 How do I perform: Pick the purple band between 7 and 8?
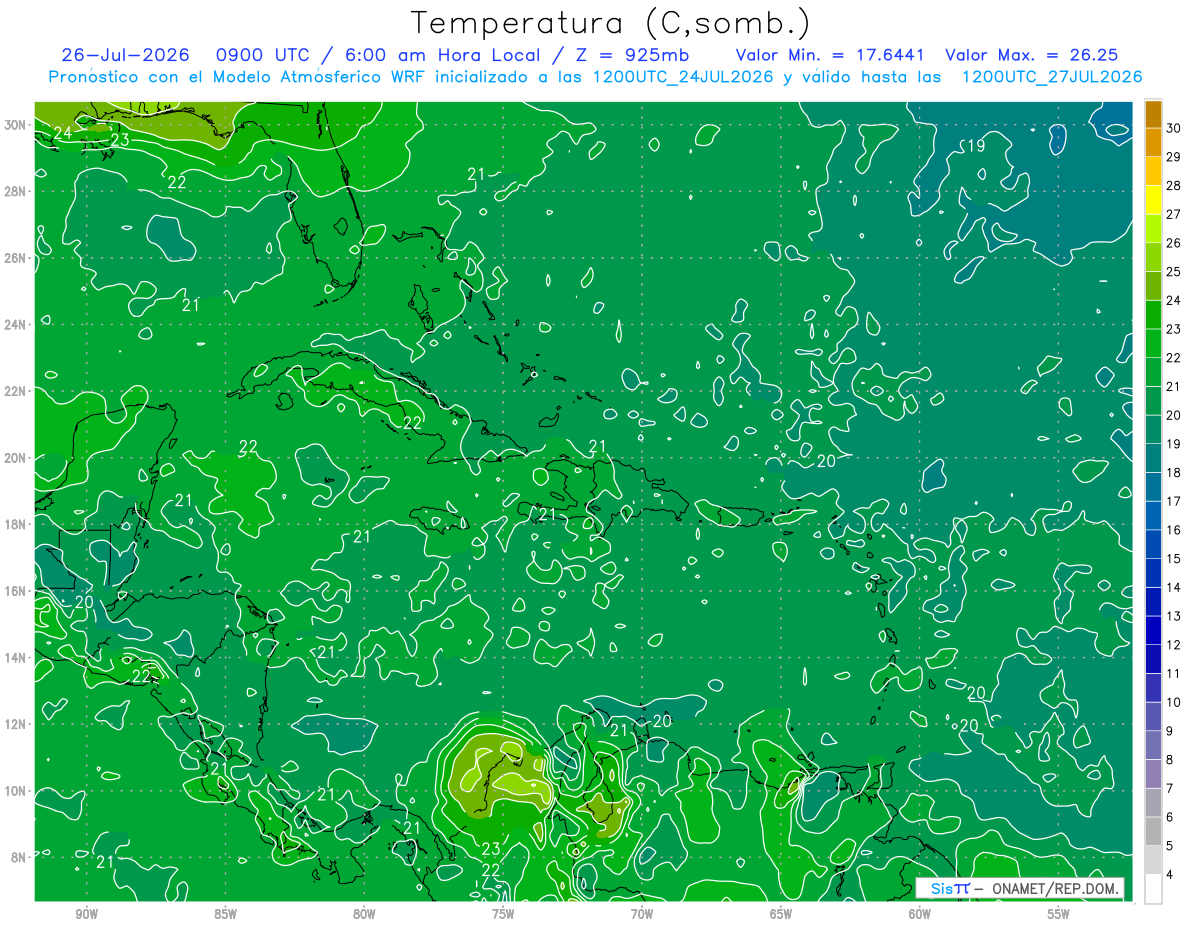click(1153, 774)
